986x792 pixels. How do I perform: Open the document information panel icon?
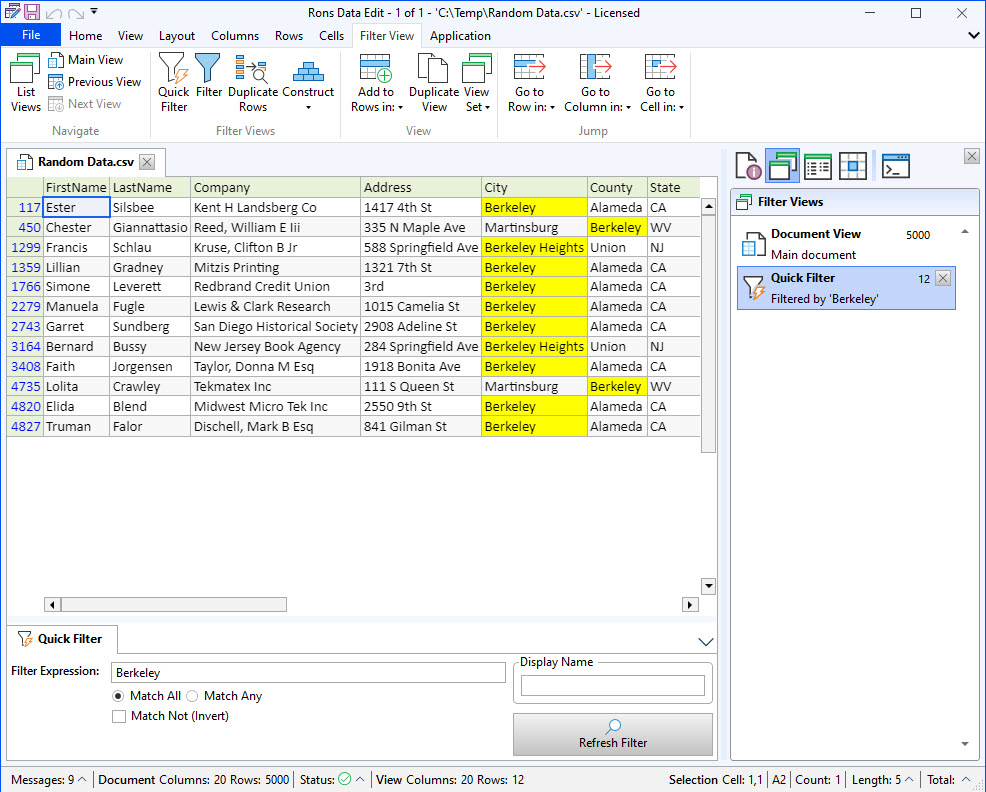746,166
